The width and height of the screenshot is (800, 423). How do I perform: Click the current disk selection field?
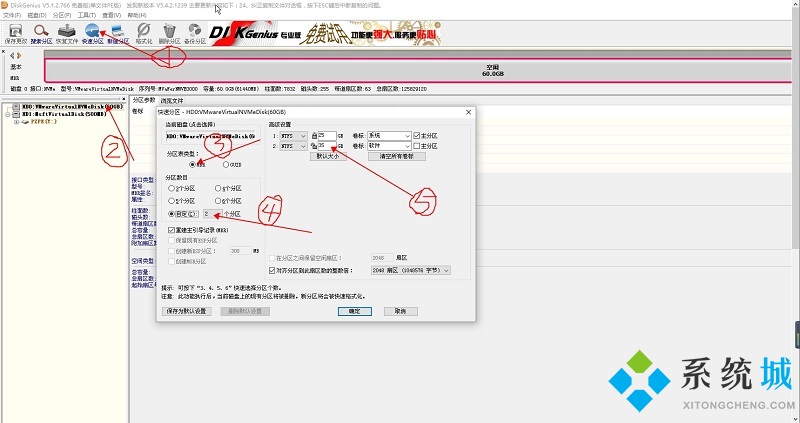pos(213,136)
